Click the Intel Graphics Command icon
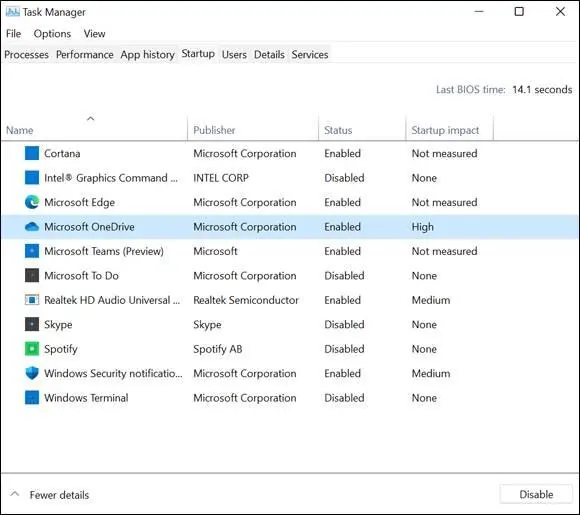The width and height of the screenshot is (580, 515). (32, 178)
